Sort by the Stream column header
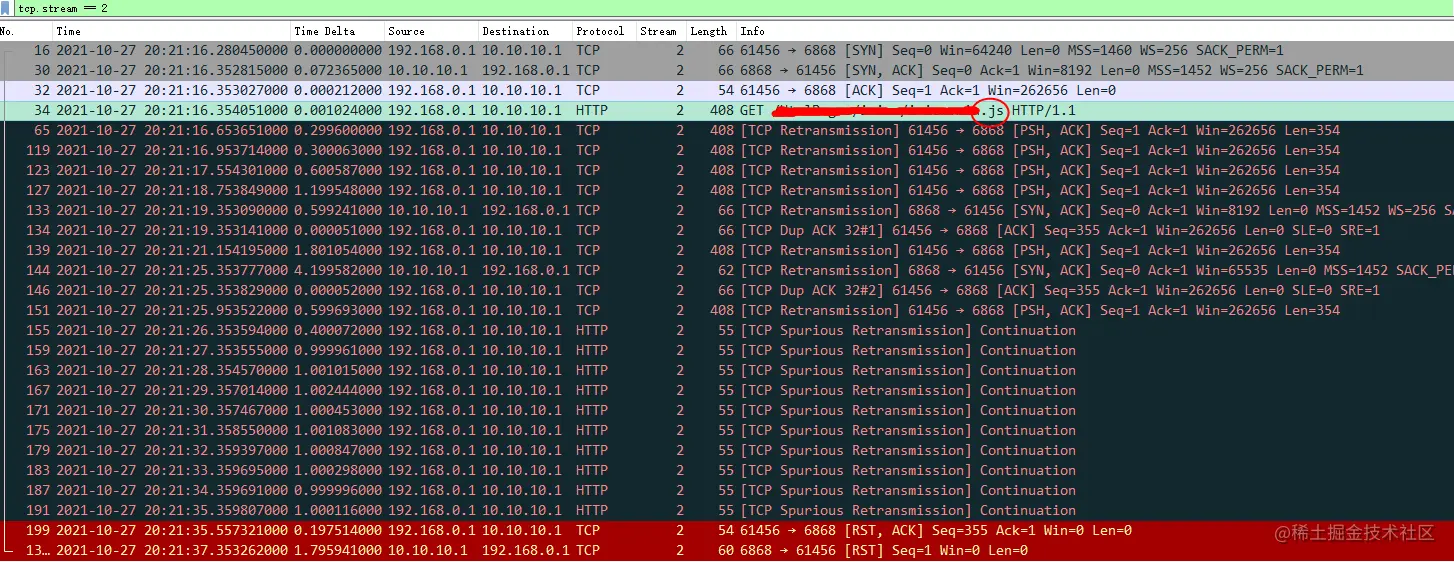The width and height of the screenshot is (1454, 562). click(662, 31)
